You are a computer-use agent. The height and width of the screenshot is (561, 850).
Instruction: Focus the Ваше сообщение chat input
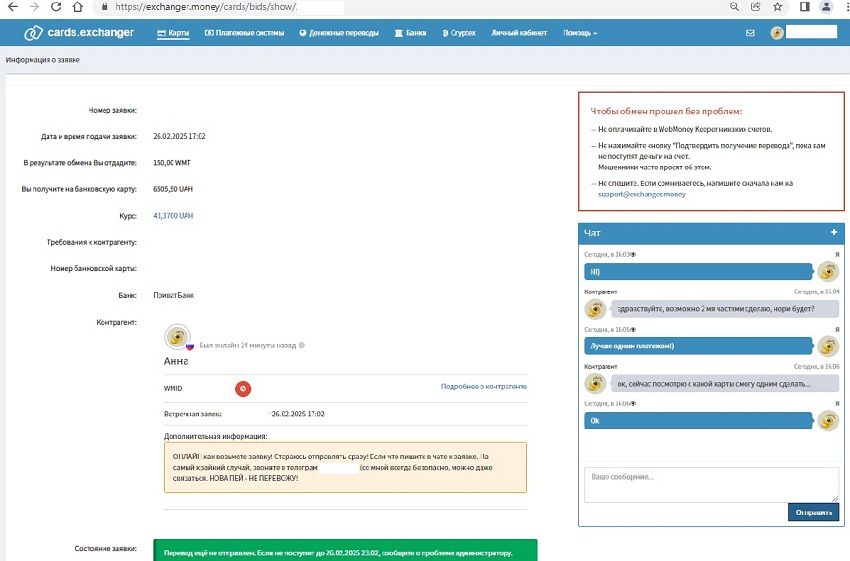coord(710,484)
